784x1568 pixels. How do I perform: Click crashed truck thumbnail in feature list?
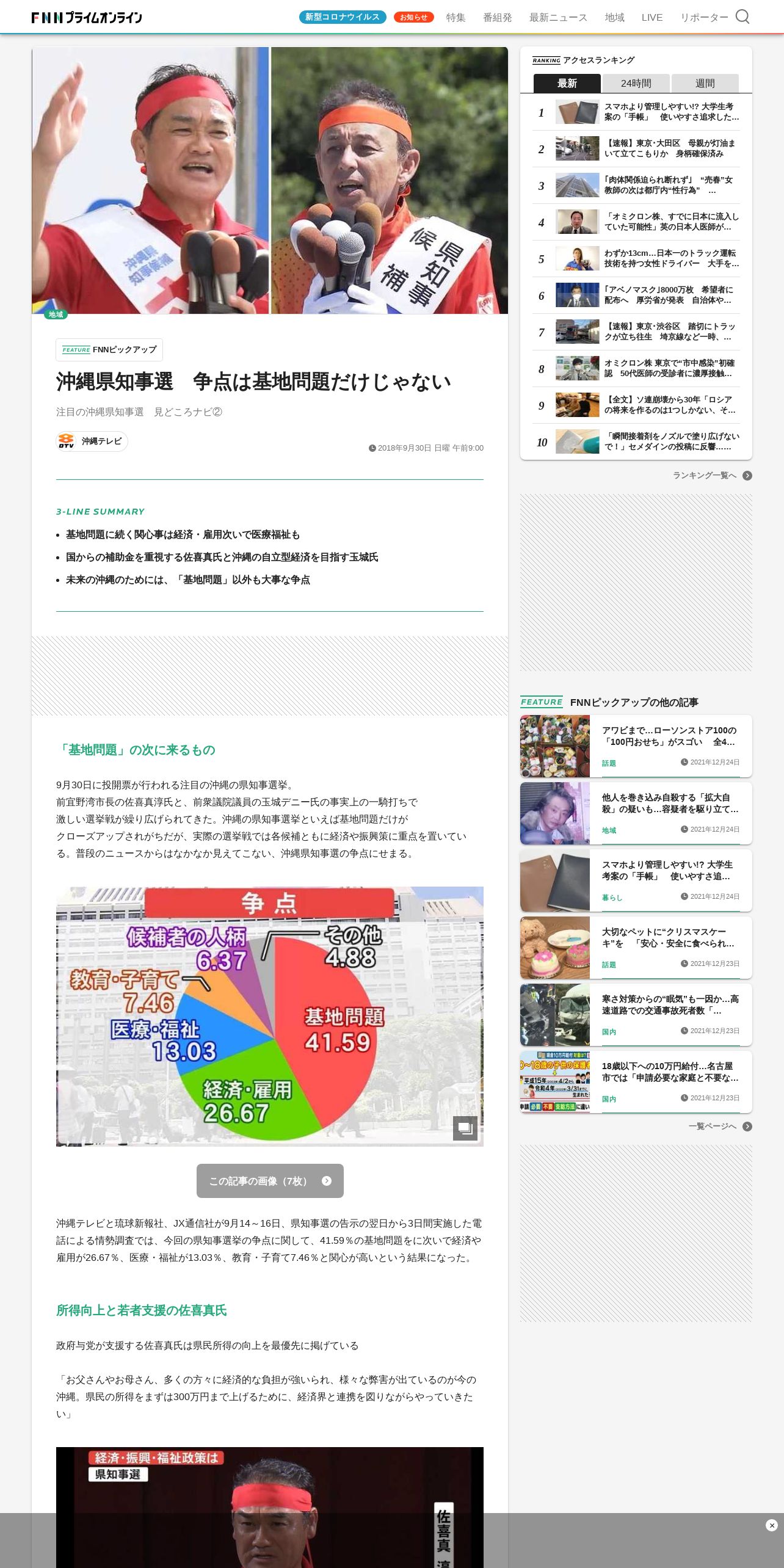pos(555,1015)
